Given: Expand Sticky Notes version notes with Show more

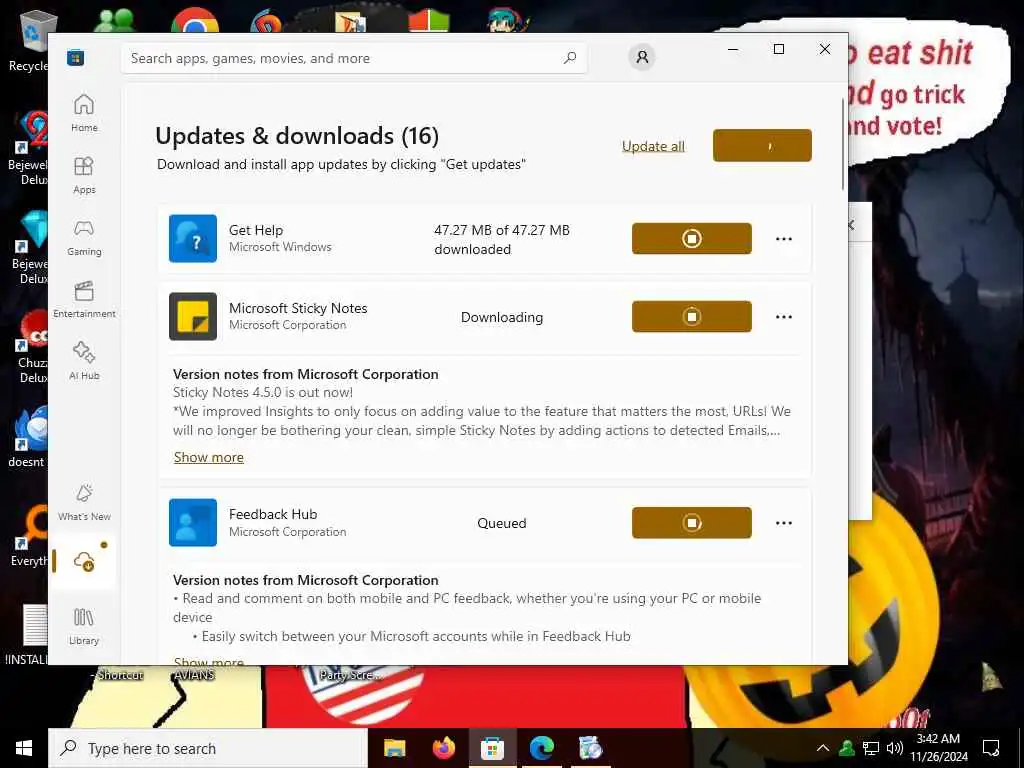Looking at the screenshot, I should pos(208,457).
